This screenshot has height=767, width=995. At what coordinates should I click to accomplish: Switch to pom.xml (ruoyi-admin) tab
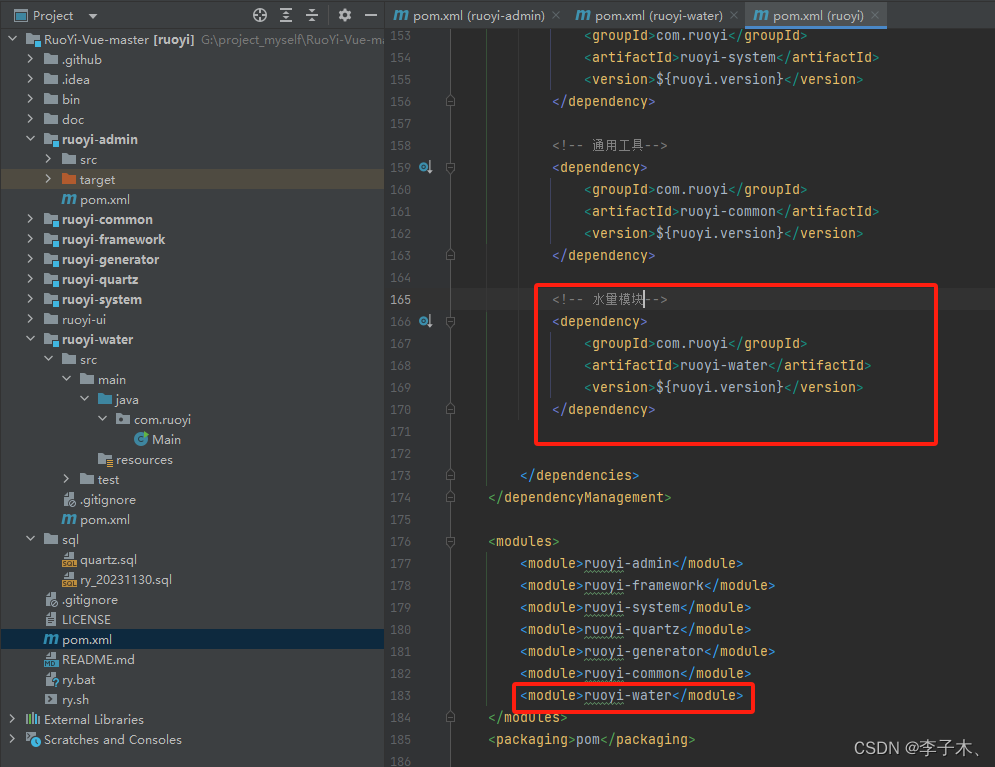[478, 15]
